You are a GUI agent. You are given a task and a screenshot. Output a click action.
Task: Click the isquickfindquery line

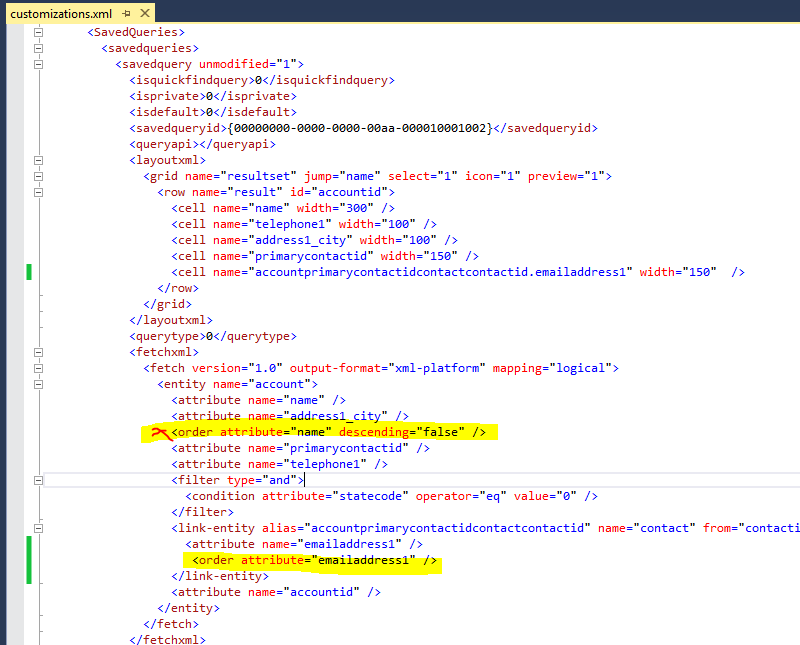pos(262,80)
